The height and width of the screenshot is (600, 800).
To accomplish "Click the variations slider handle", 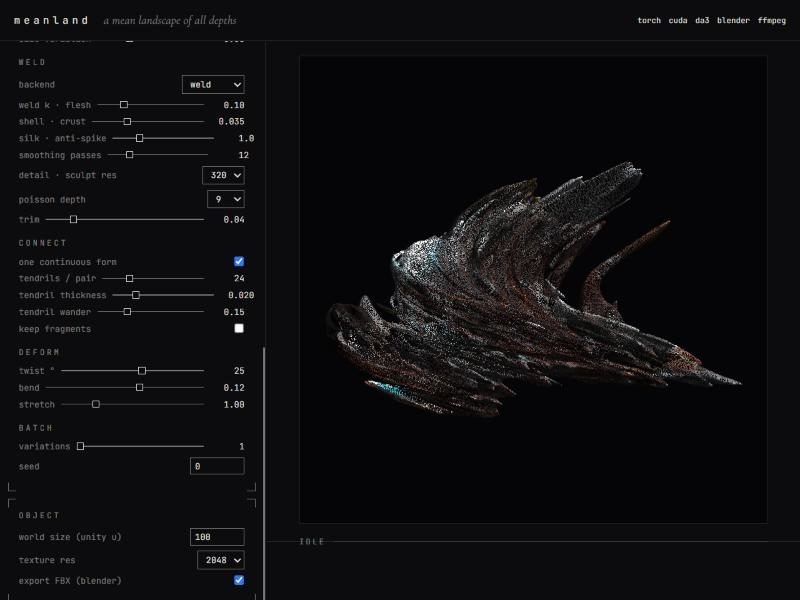I will tap(80, 446).
